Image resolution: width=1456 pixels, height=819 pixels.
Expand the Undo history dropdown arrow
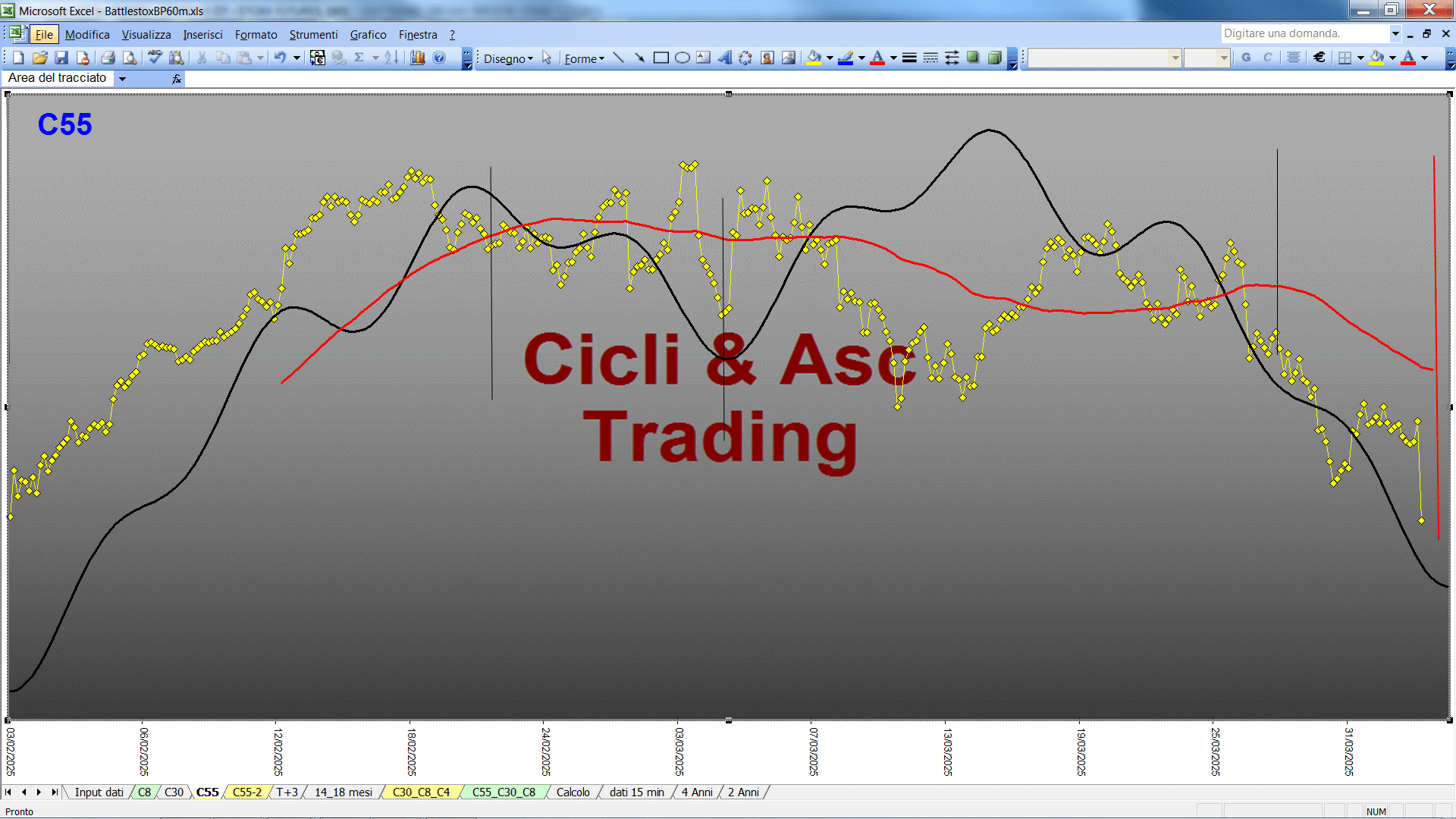pyautogui.click(x=297, y=58)
